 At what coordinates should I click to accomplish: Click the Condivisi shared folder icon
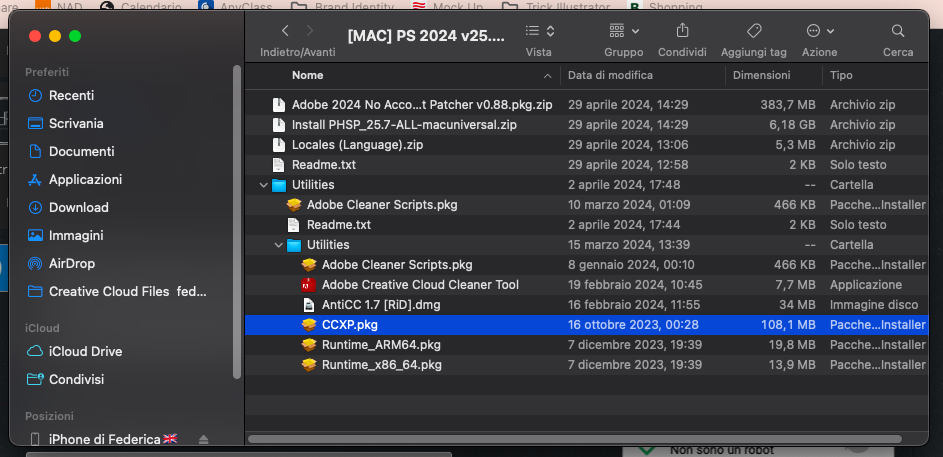pyautogui.click(x=35, y=379)
